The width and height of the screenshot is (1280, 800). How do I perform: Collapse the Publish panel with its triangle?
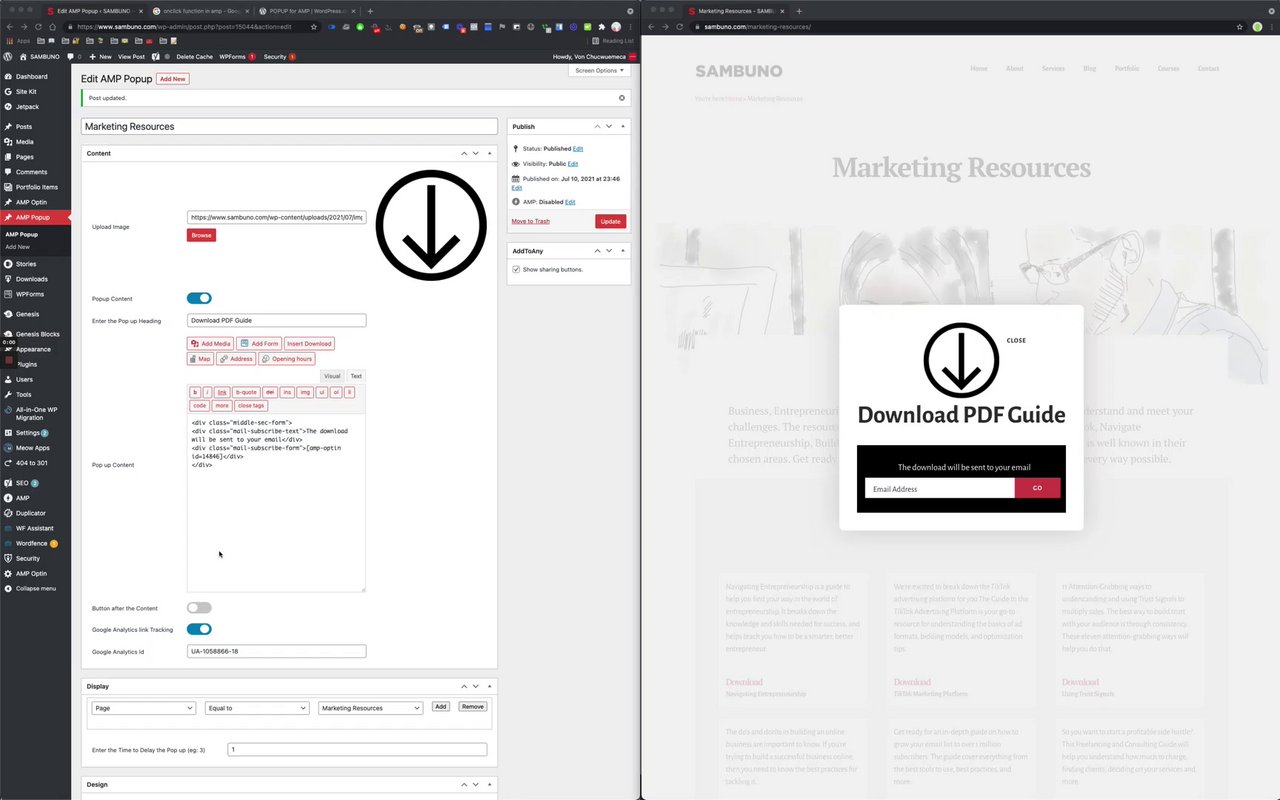point(623,126)
